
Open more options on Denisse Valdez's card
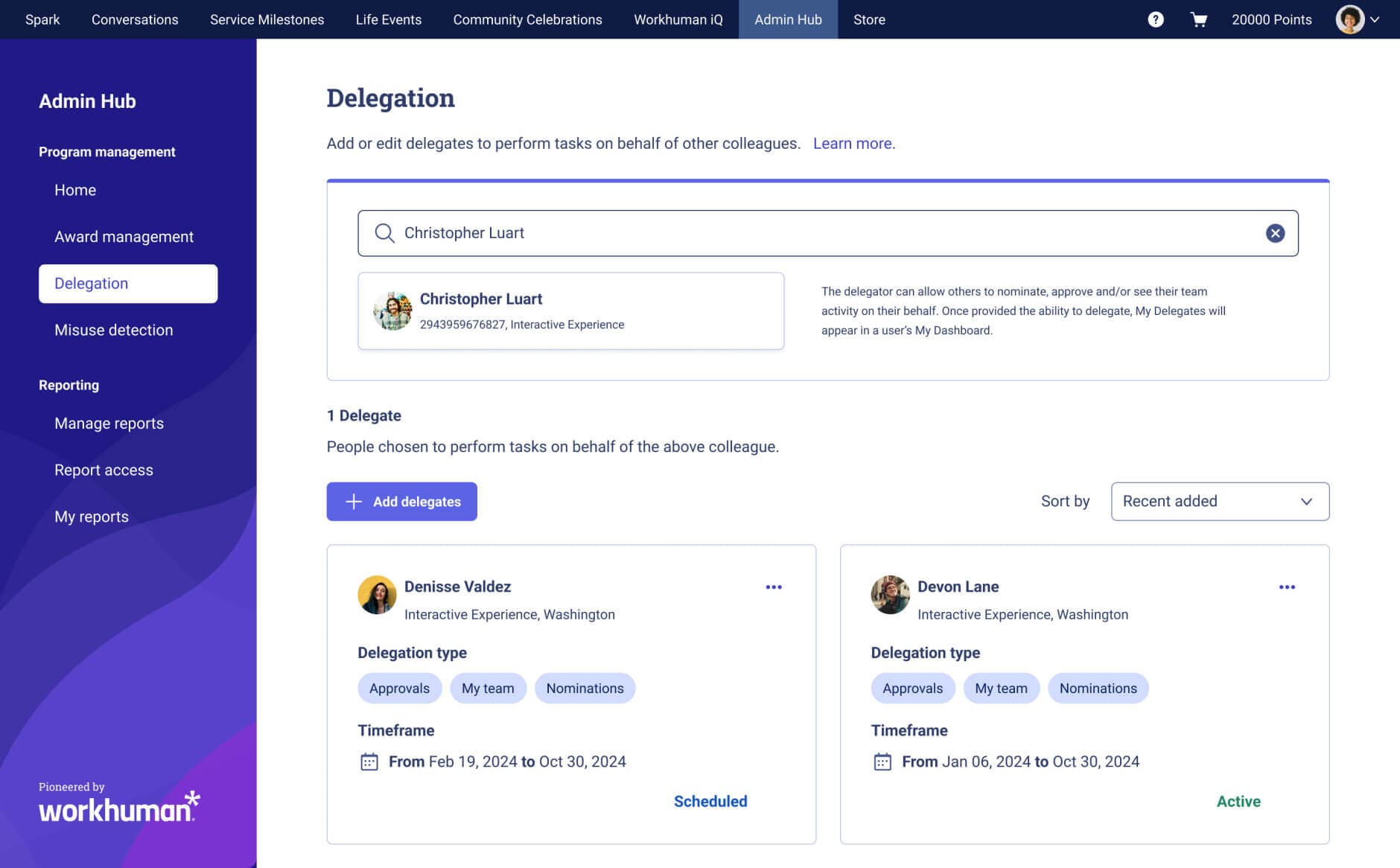click(x=774, y=587)
